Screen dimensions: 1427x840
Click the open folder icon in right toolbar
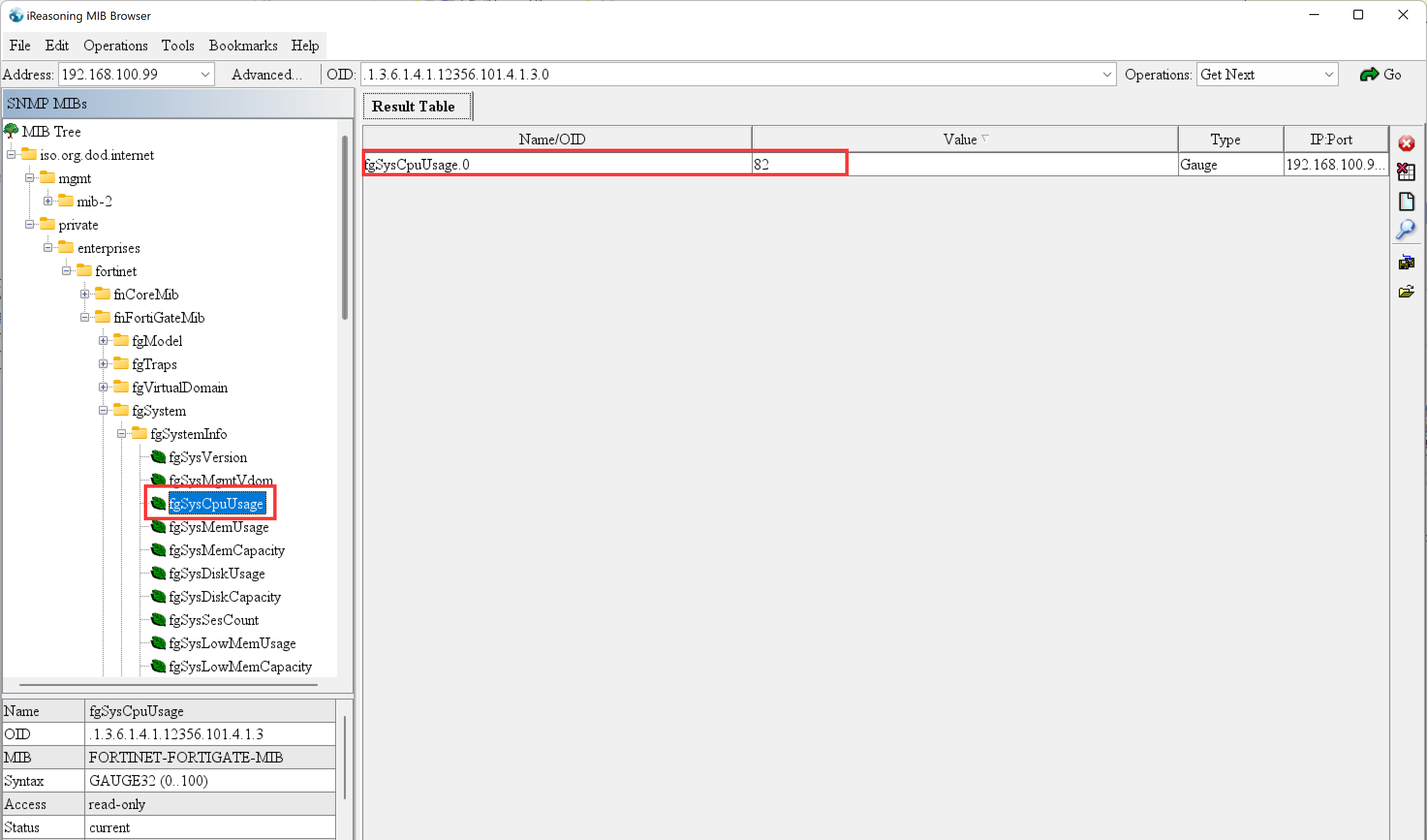click(1406, 292)
